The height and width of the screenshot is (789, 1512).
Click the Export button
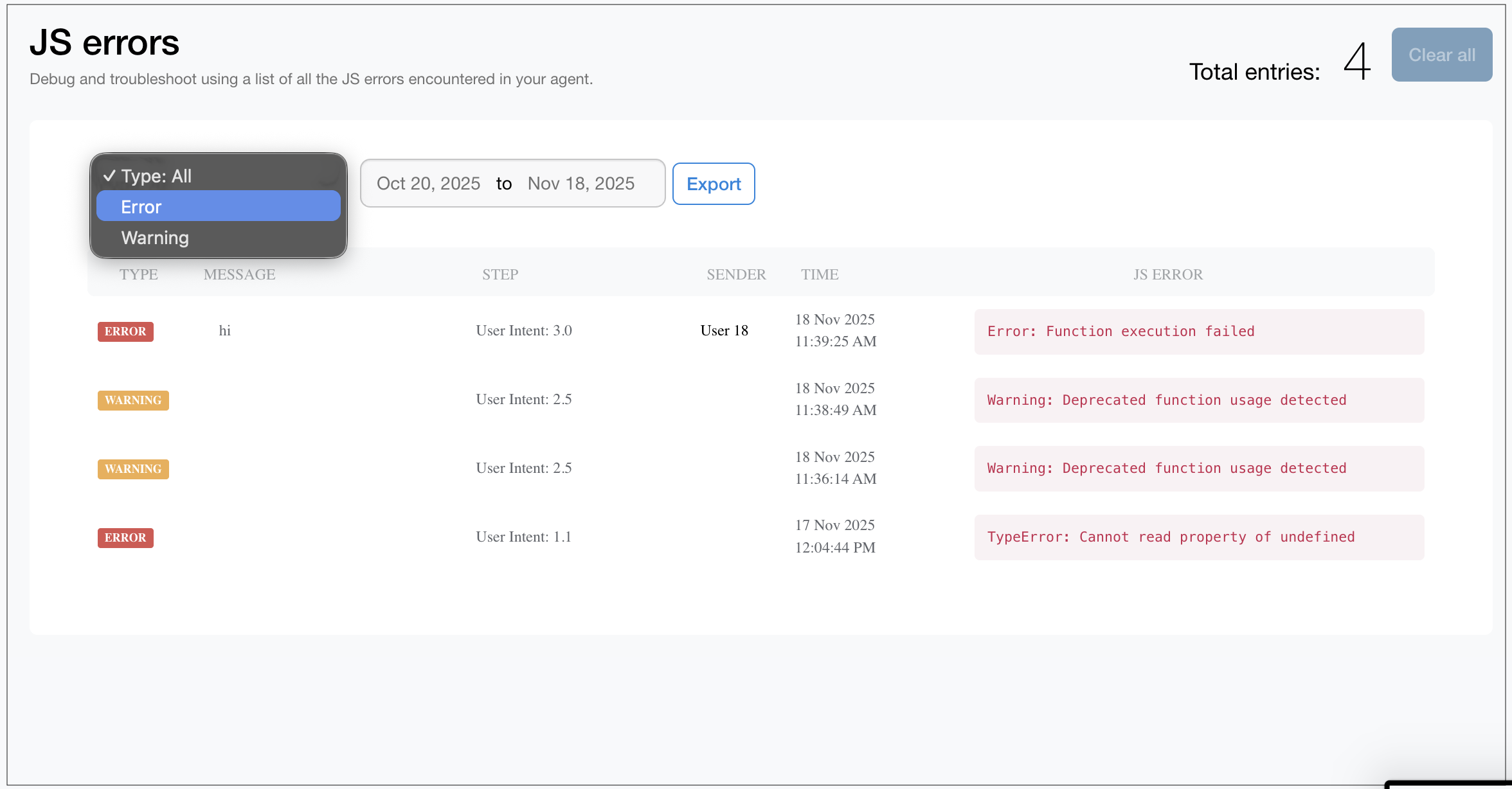[x=713, y=184]
